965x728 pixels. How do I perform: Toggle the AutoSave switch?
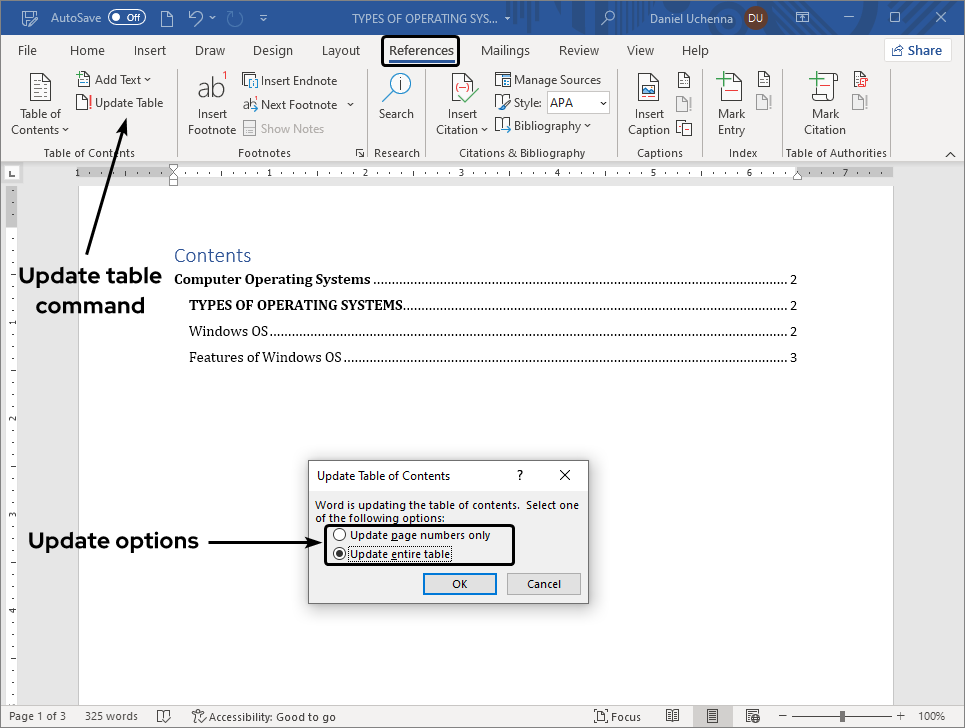[x=126, y=18]
